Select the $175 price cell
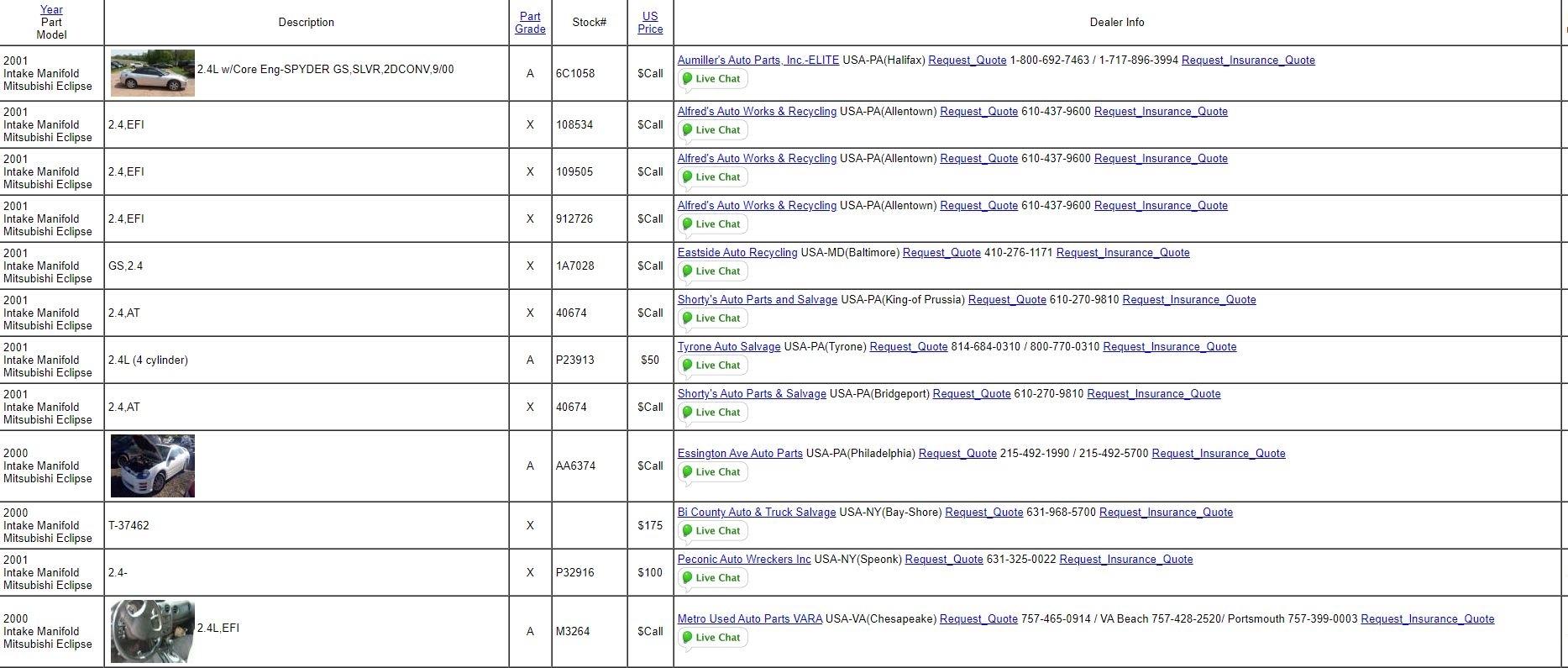The image size is (1568, 668). coord(650,526)
